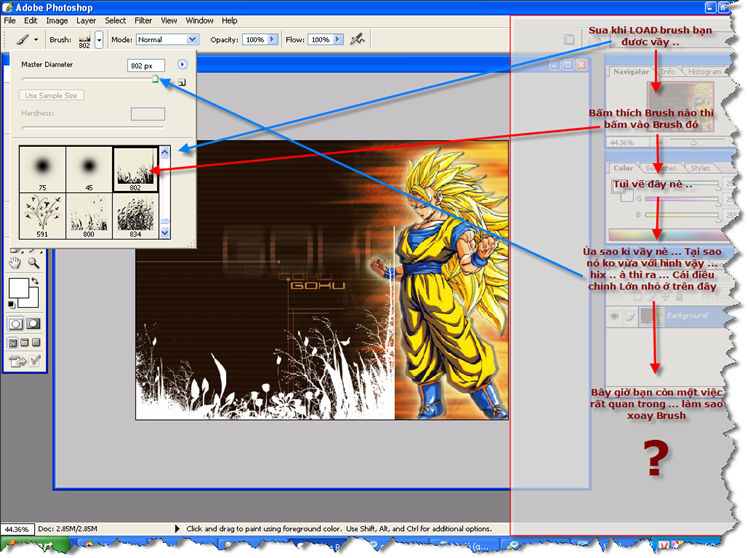The width and height of the screenshot is (747, 558).
Task: Switch to the Color tab
Action: coord(623,168)
